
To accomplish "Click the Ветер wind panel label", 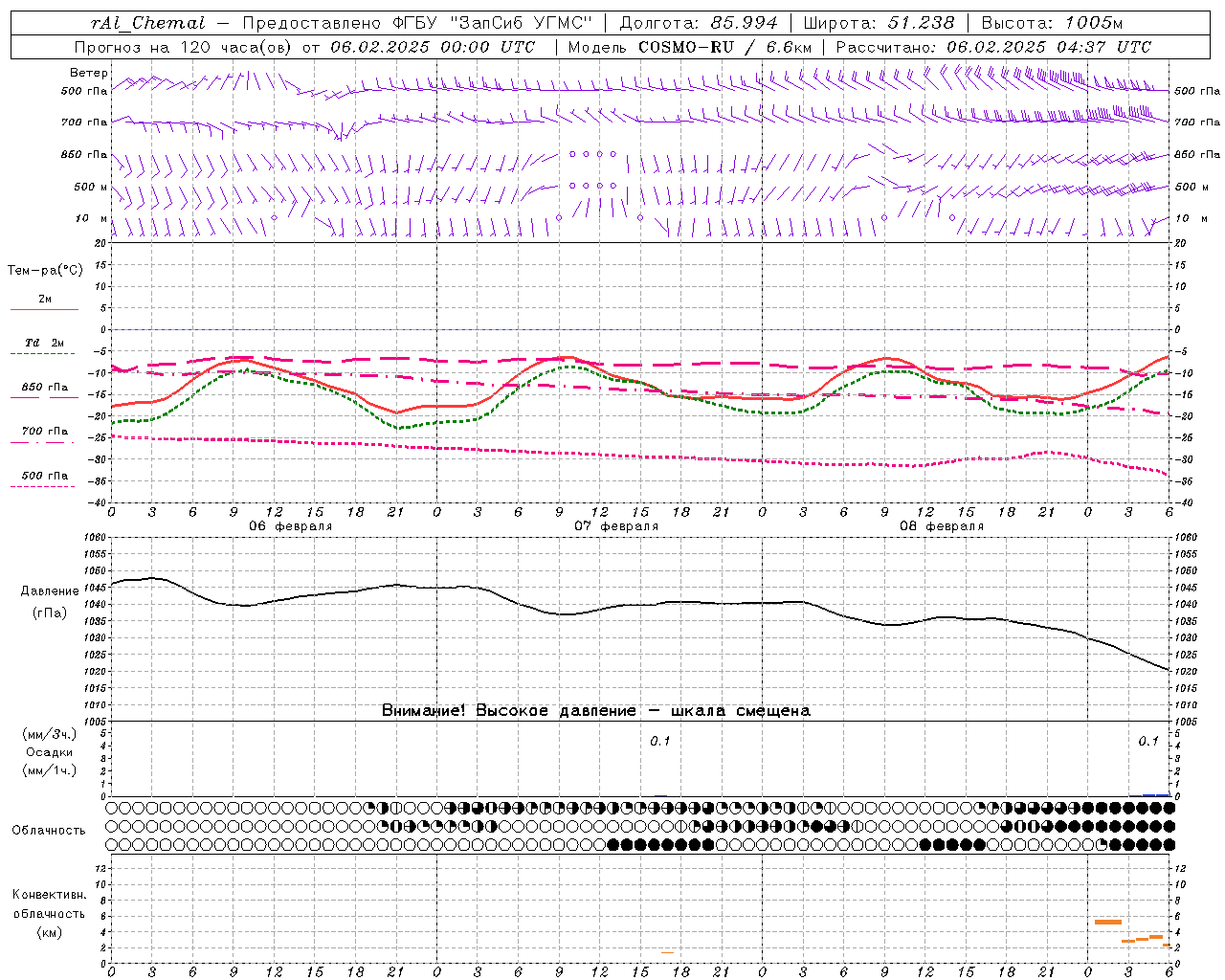I will click(89, 73).
